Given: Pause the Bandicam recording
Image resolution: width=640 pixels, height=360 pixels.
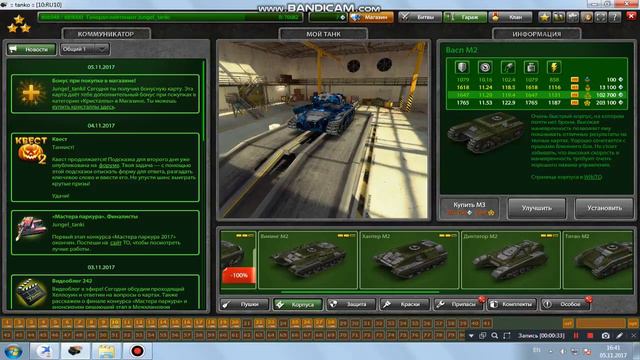Looking at the screenshot, I should [576, 336].
